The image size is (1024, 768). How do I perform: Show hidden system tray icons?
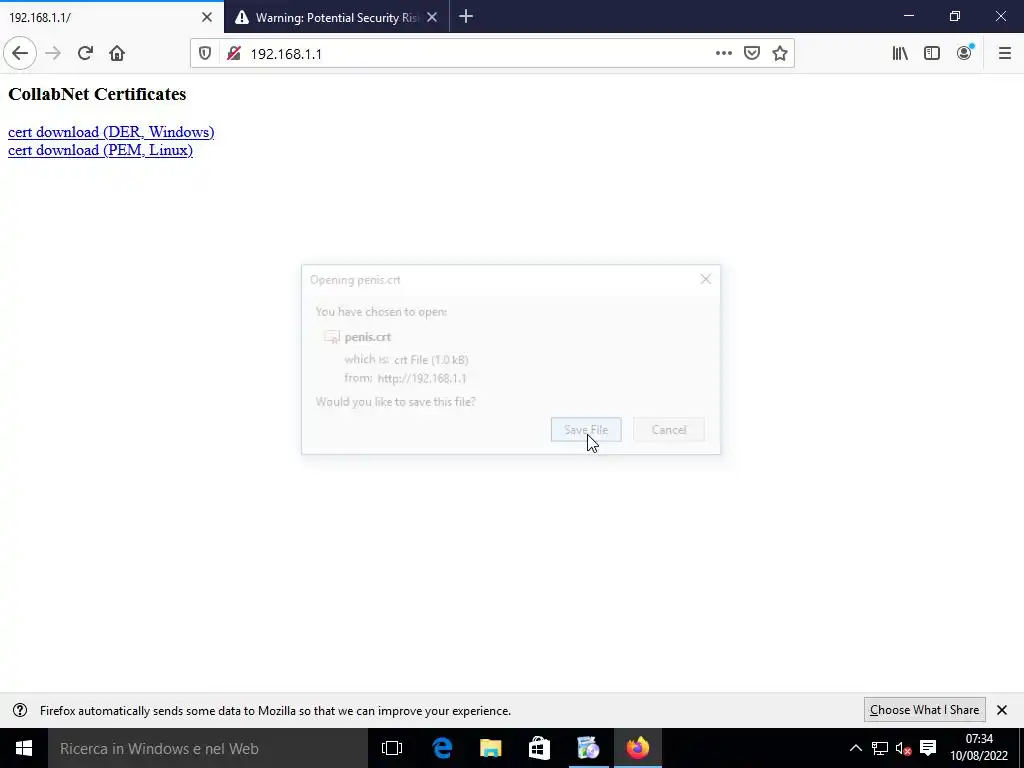[x=856, y=748]
